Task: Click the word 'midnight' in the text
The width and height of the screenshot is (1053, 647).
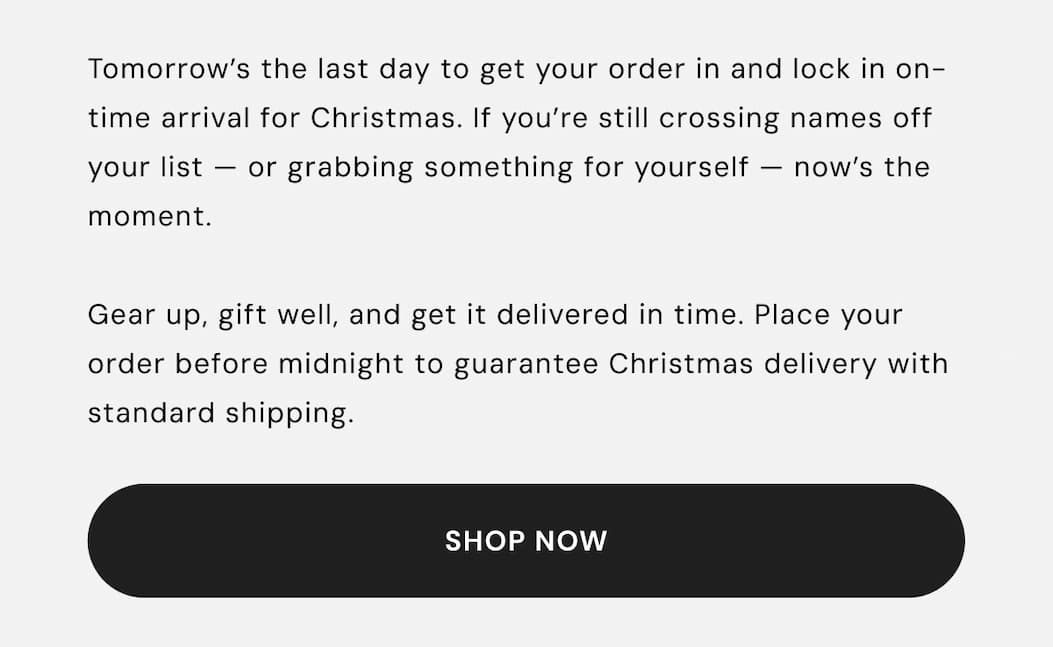Action: (x=340, y=363)
